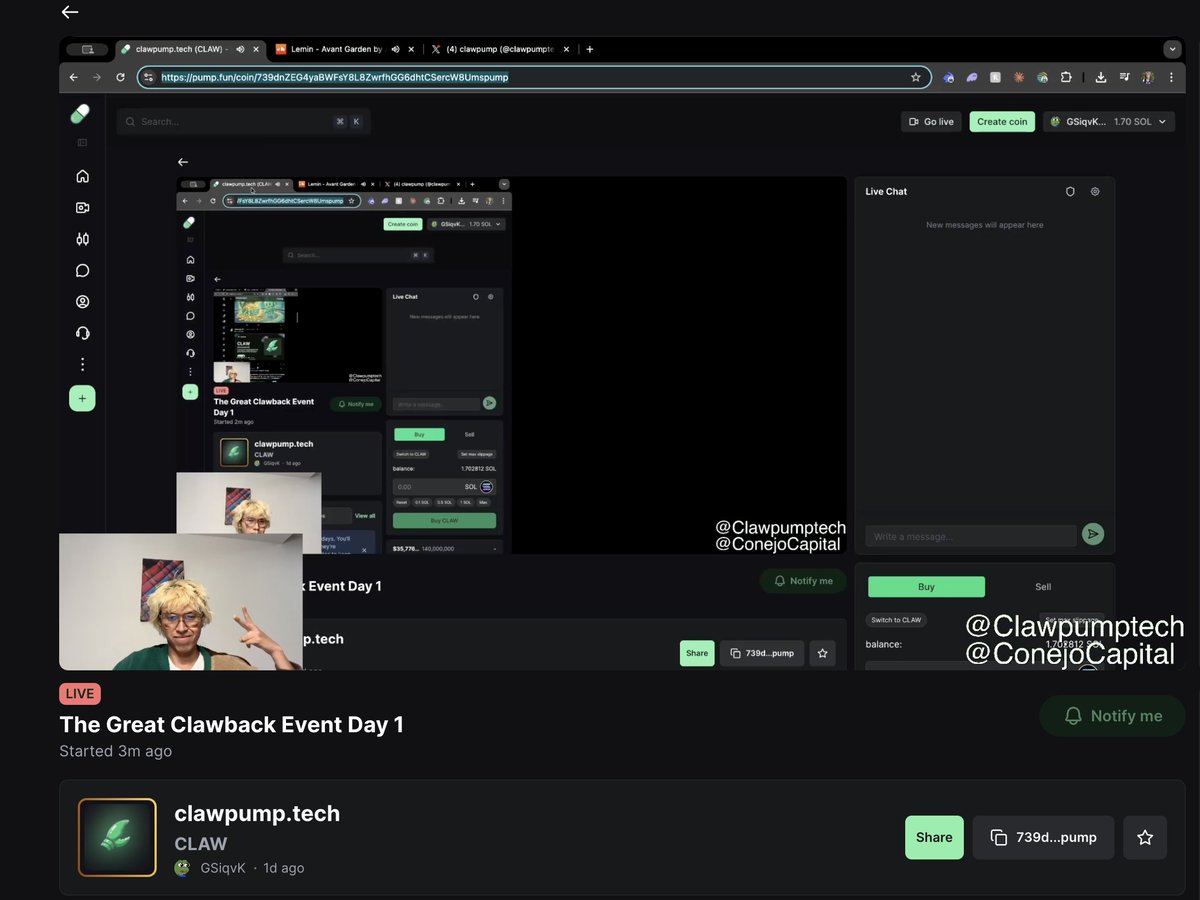The image size is (1200, 900).
Task: Click red LIVE badge above title
Action: [80, 693]
